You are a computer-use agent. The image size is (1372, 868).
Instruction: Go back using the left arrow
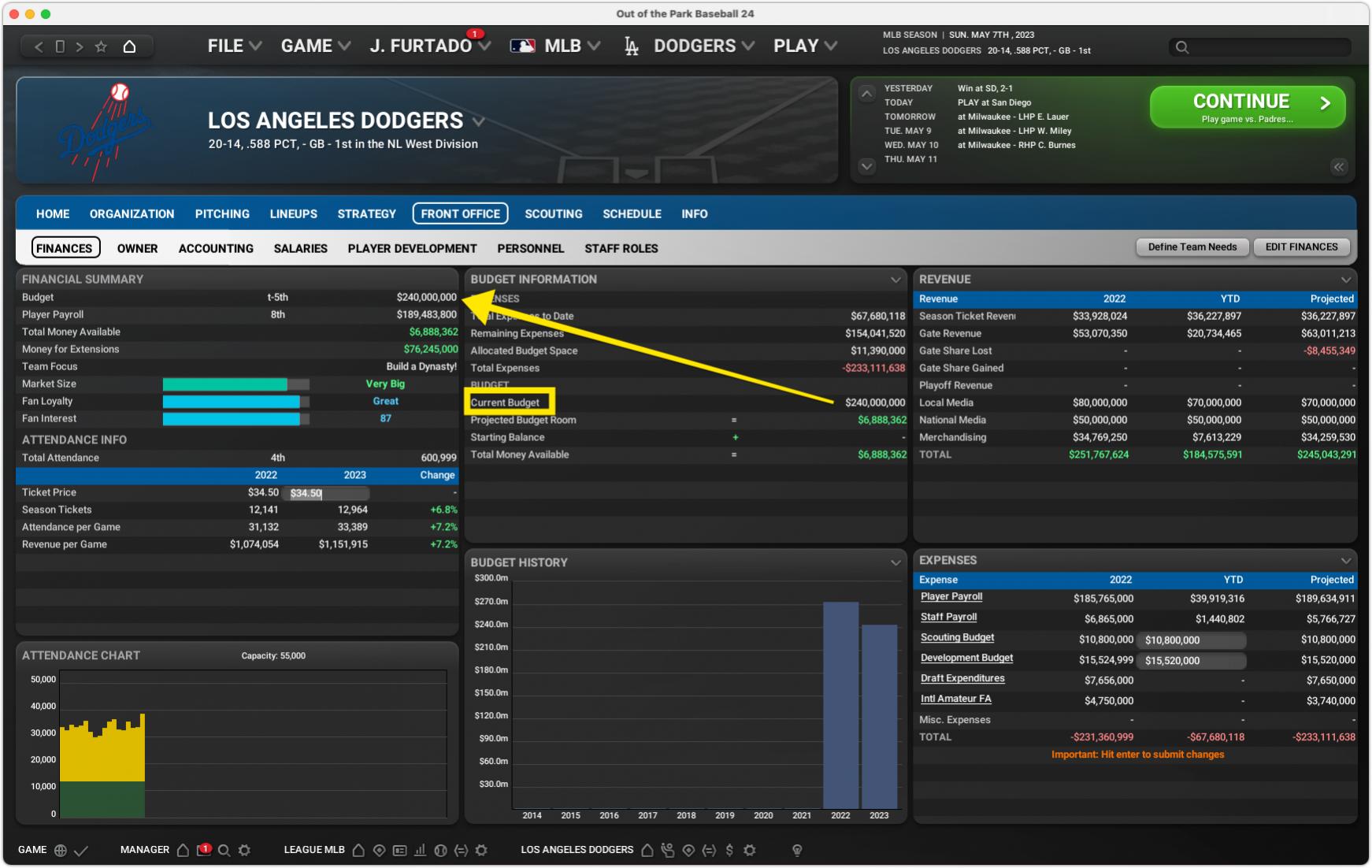click(x=39, y=46)
